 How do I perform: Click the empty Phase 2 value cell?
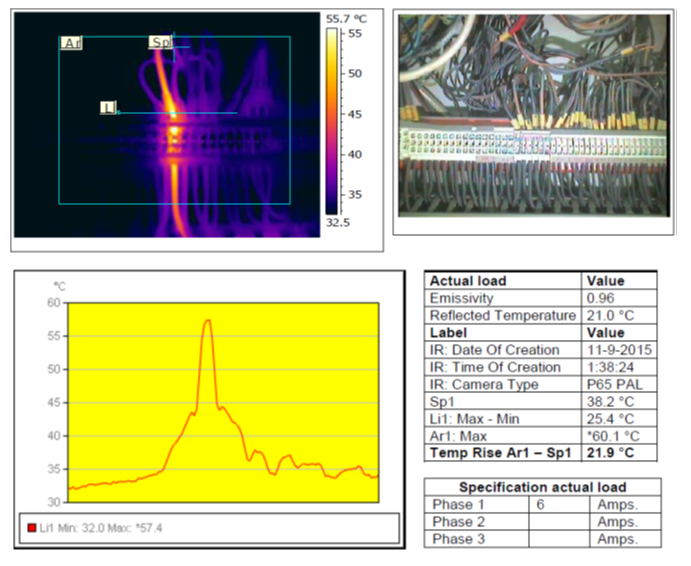[559, 522]
